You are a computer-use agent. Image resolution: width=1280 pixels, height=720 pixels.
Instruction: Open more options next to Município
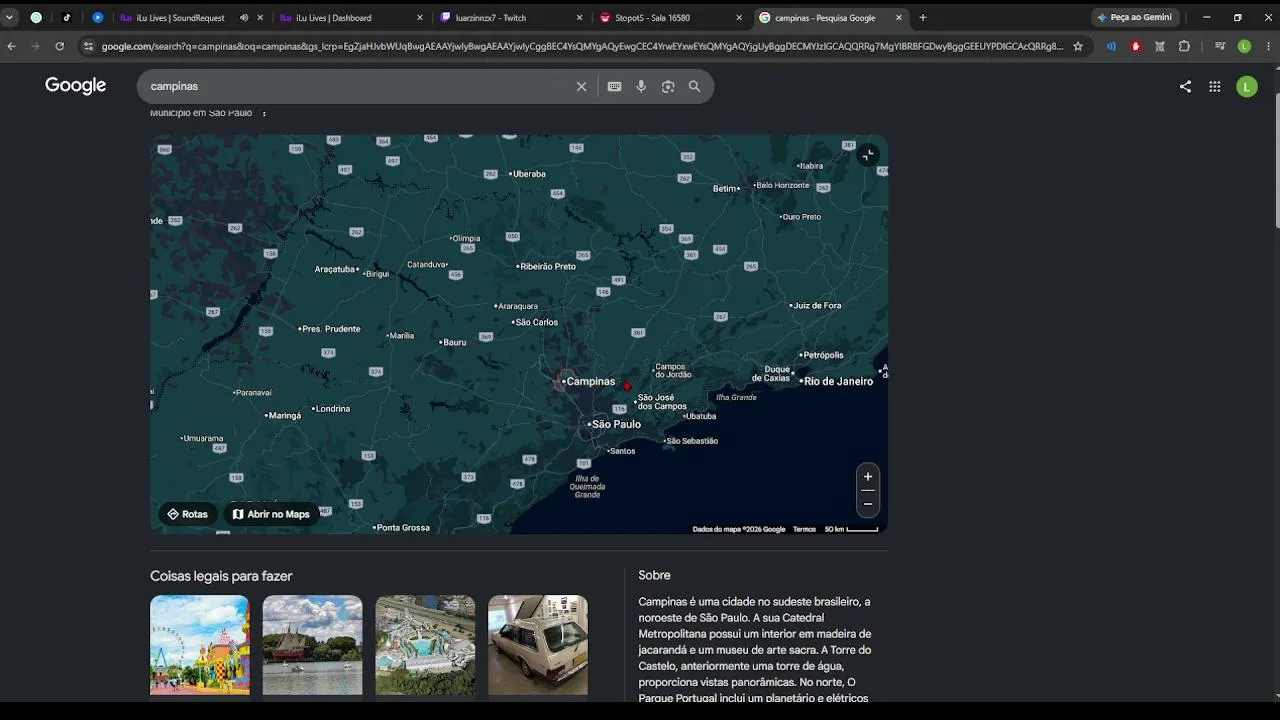point(264,113)
